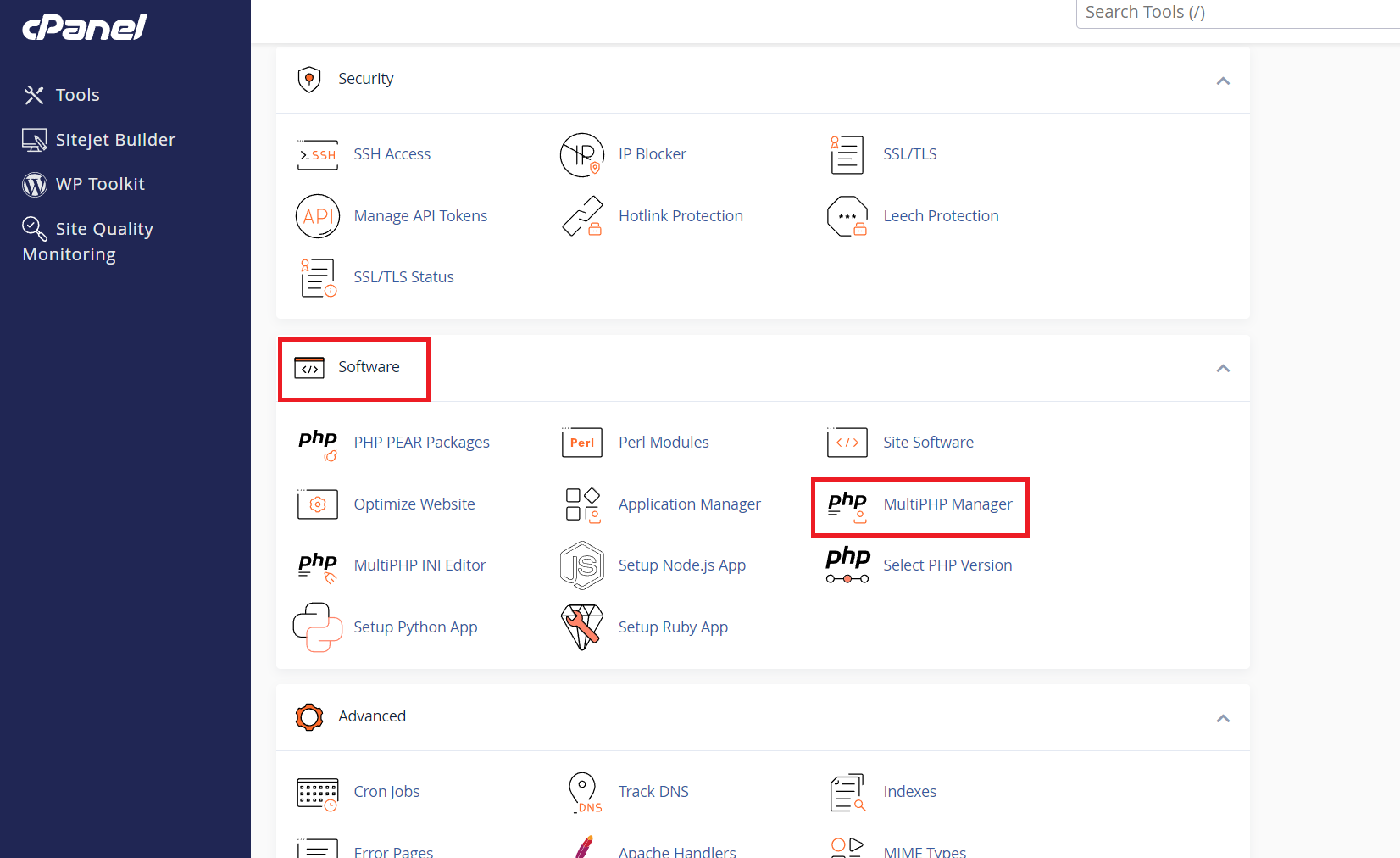Open the Application Manager link
This screenshot has width=1400, height=858.
click(x=690, y=504)
